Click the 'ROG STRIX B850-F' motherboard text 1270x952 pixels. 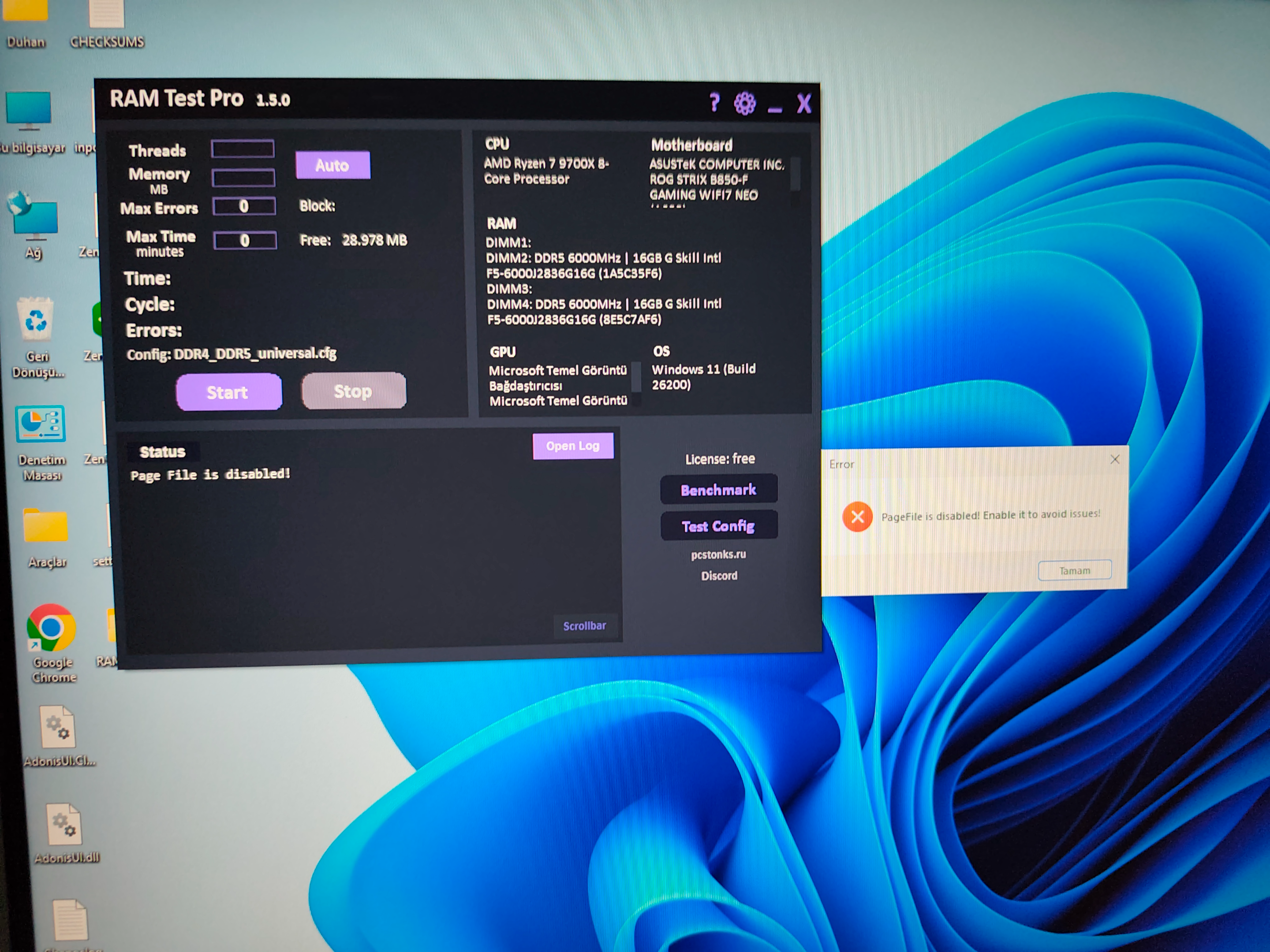pyautogui.click(x=698, y=179)
